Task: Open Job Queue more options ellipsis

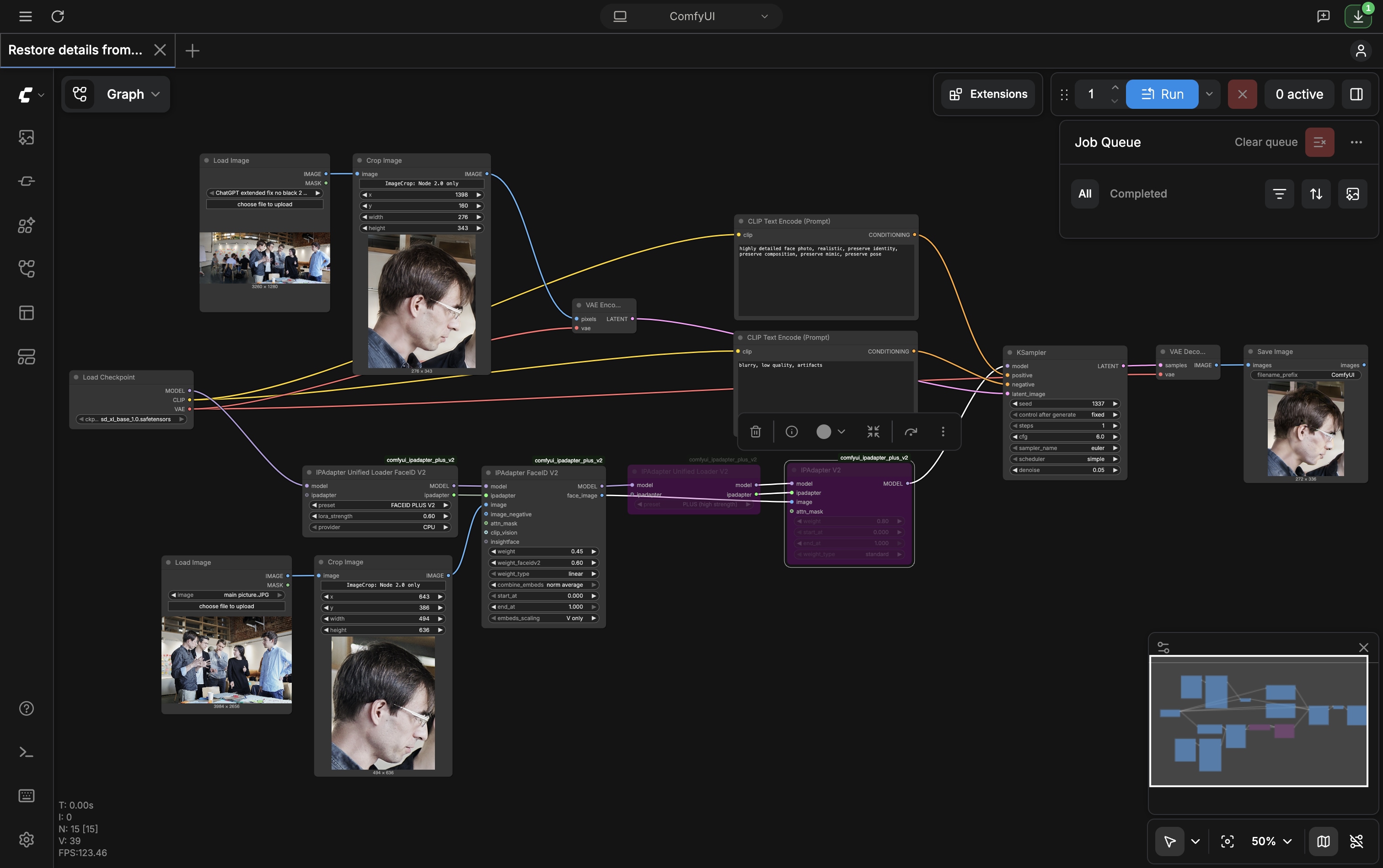Action: (1356, 142)
